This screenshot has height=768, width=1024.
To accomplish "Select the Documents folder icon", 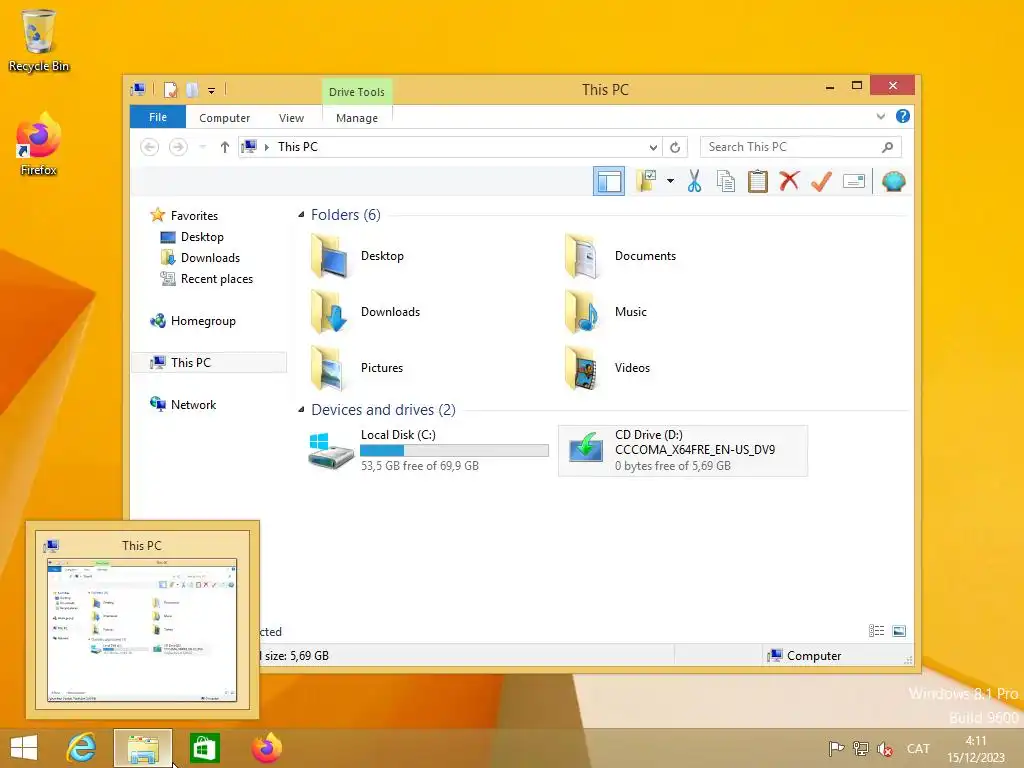I will 583,256.
